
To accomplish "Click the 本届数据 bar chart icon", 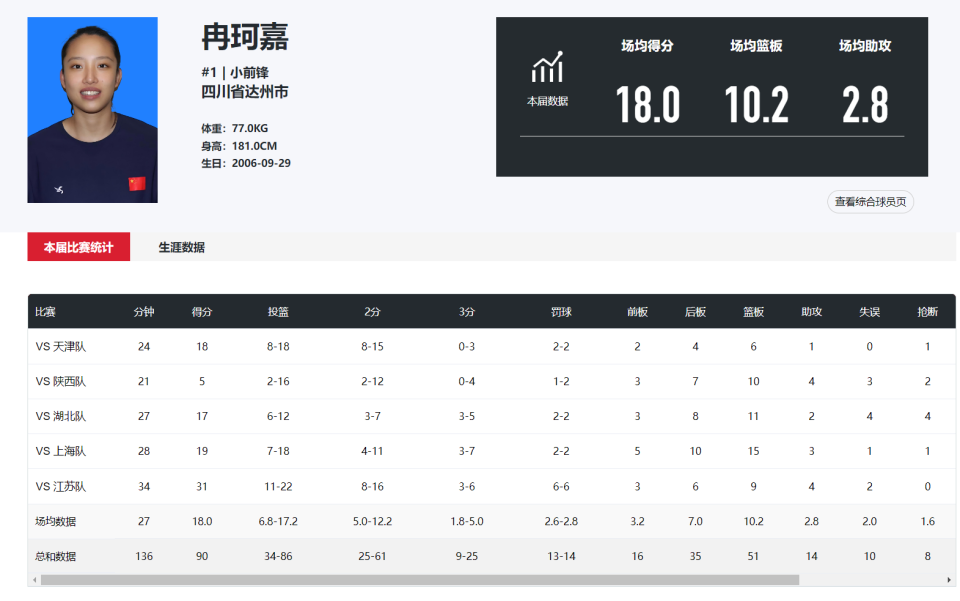I will (x=546, y=68).
